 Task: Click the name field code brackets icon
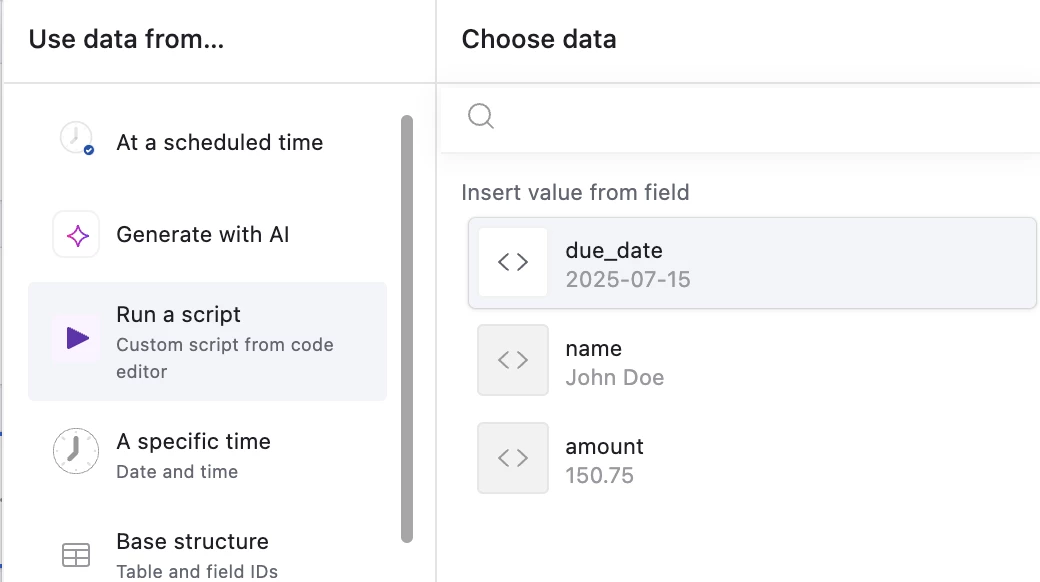point(513,360)
